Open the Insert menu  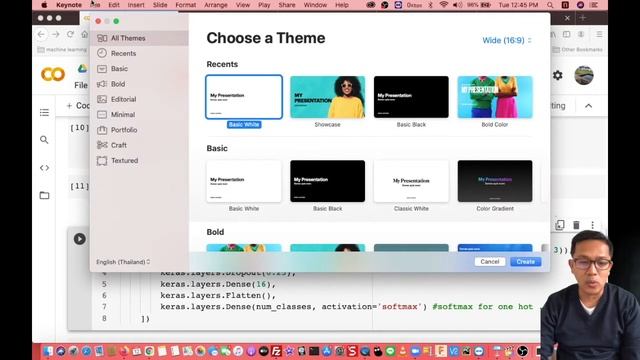[x=136, y=5]
